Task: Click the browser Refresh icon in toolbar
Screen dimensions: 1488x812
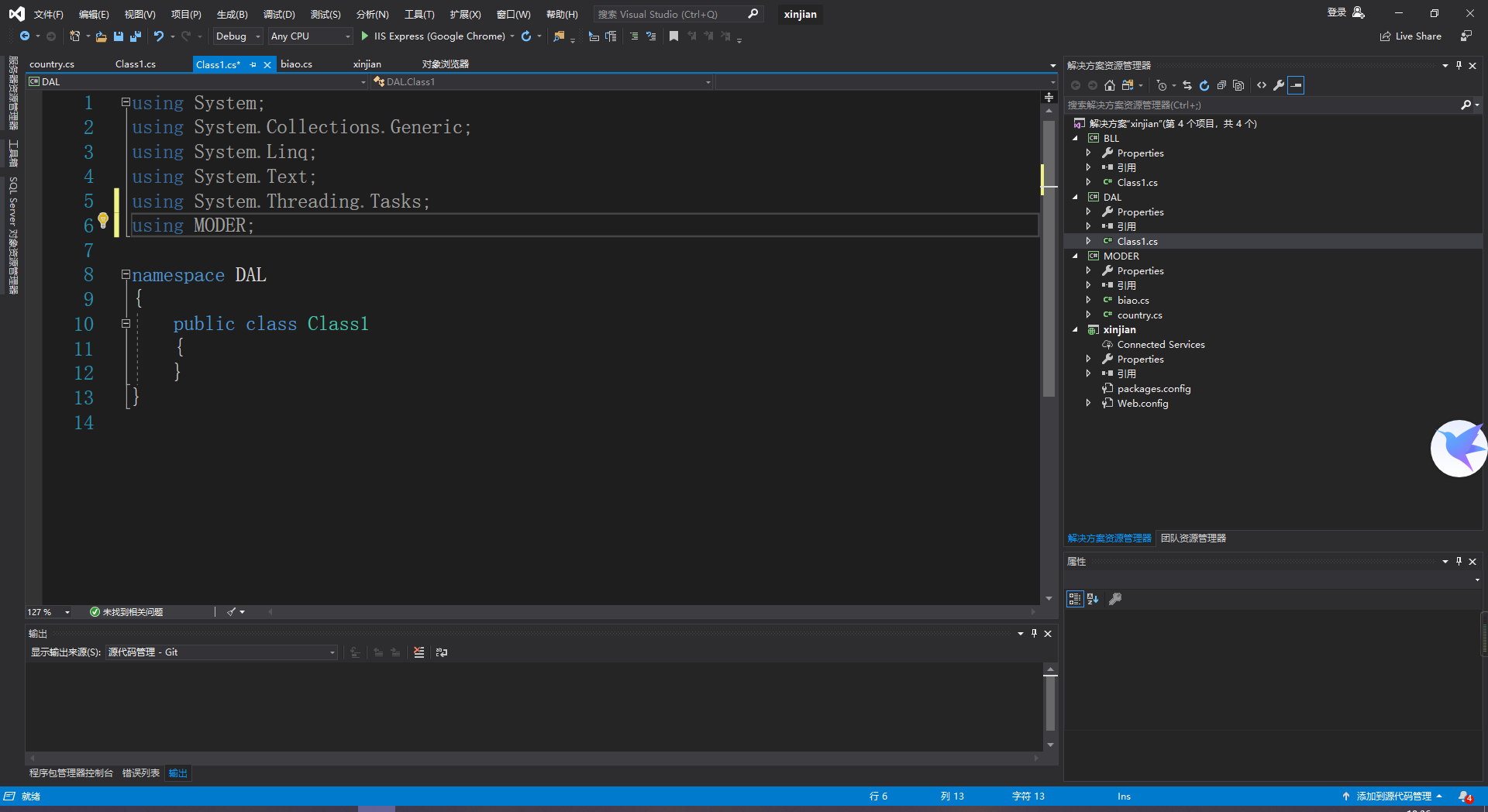Action: pos(526,36)
